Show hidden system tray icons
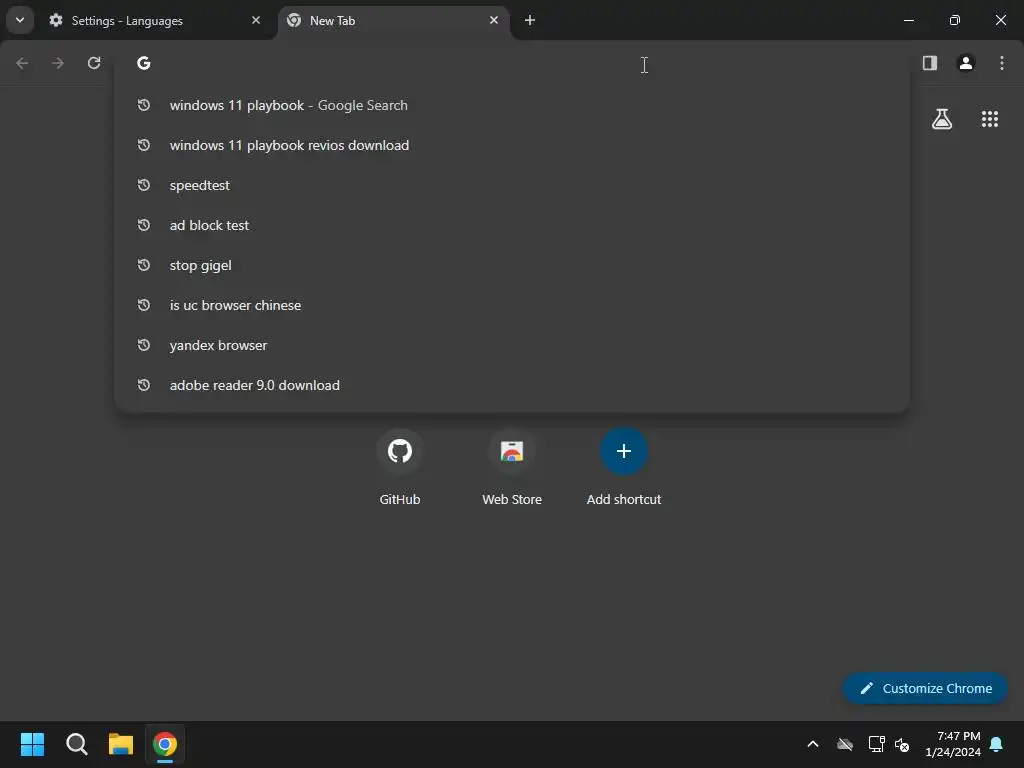Viewport: 1024px width, 768px height. click(813, 744)
